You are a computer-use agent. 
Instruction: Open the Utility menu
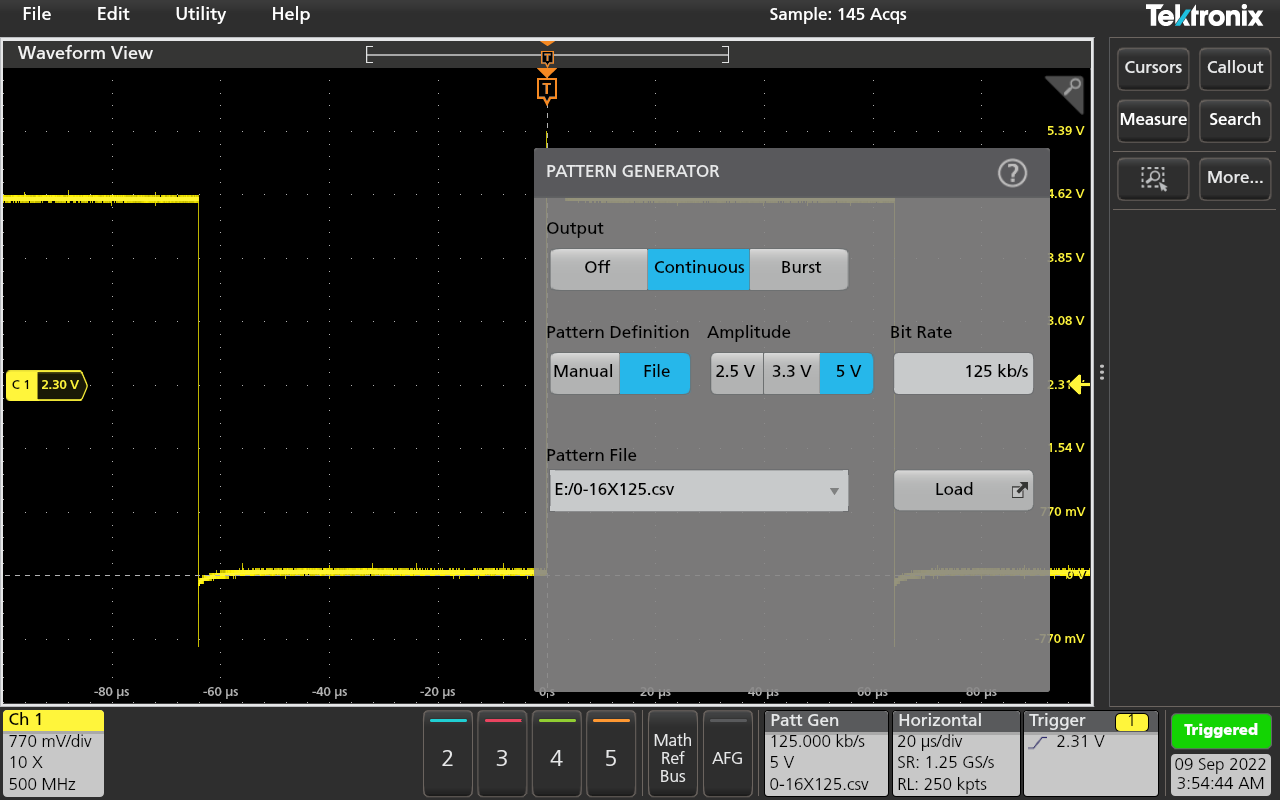[199, 14]
